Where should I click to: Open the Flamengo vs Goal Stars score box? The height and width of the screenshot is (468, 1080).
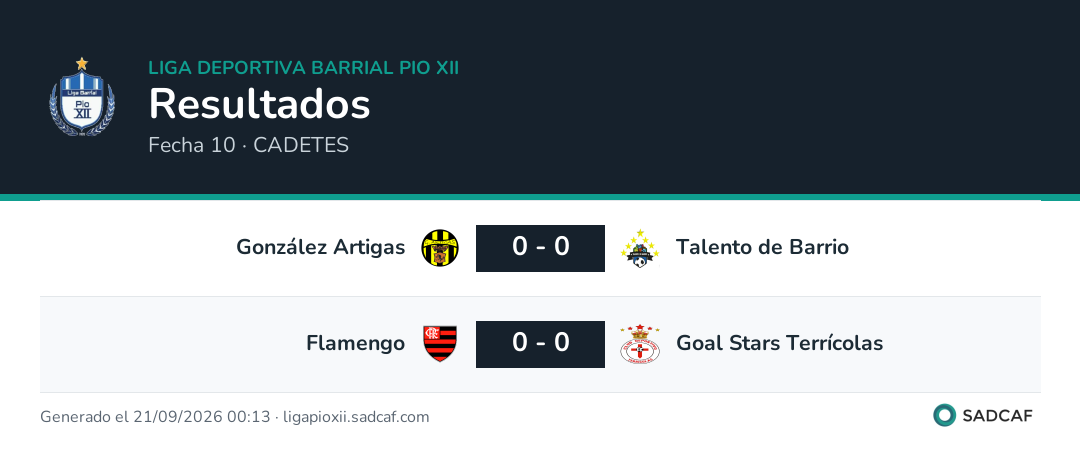pyautogui.click(x=541, y=344)
